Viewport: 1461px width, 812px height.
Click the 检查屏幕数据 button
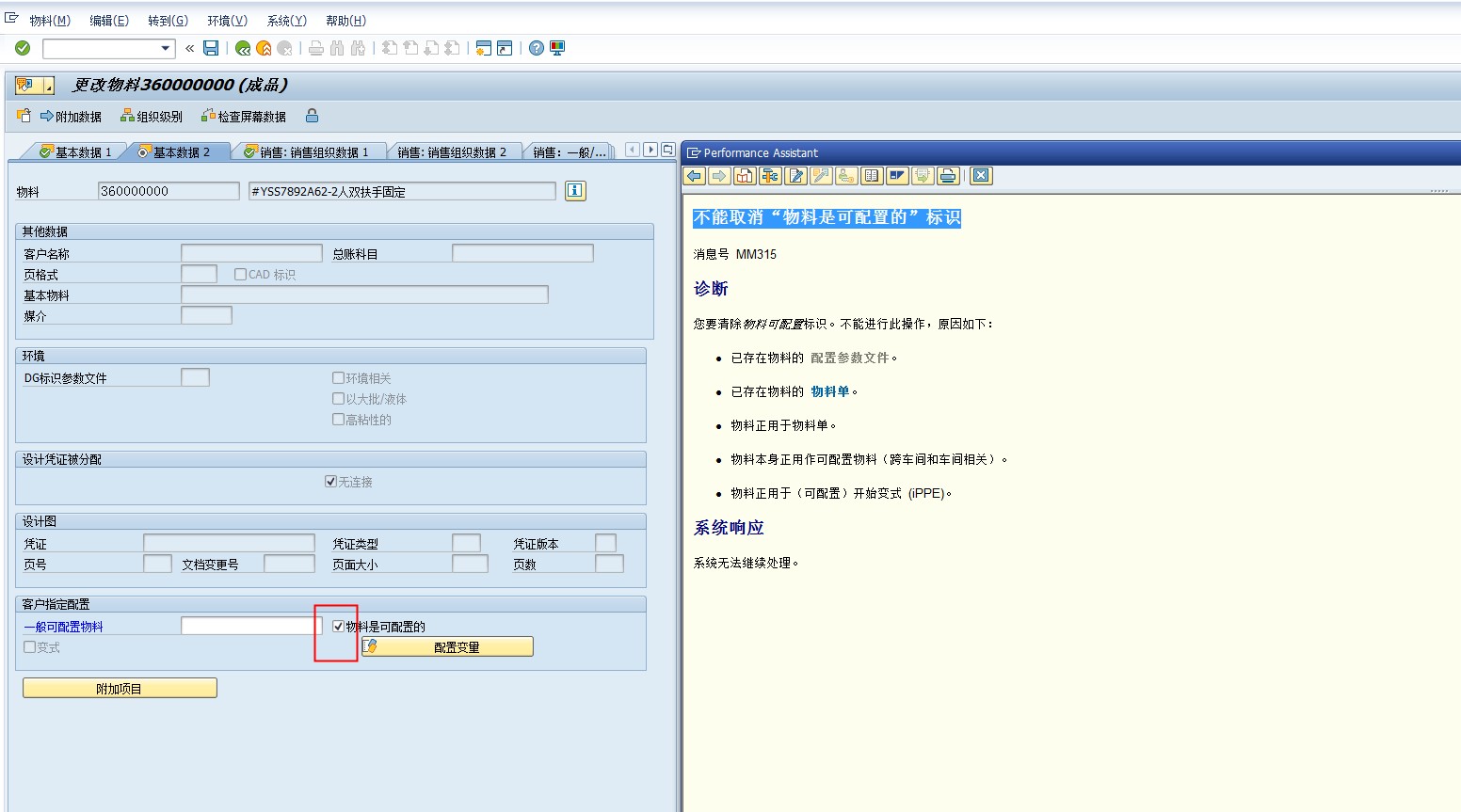243,117
